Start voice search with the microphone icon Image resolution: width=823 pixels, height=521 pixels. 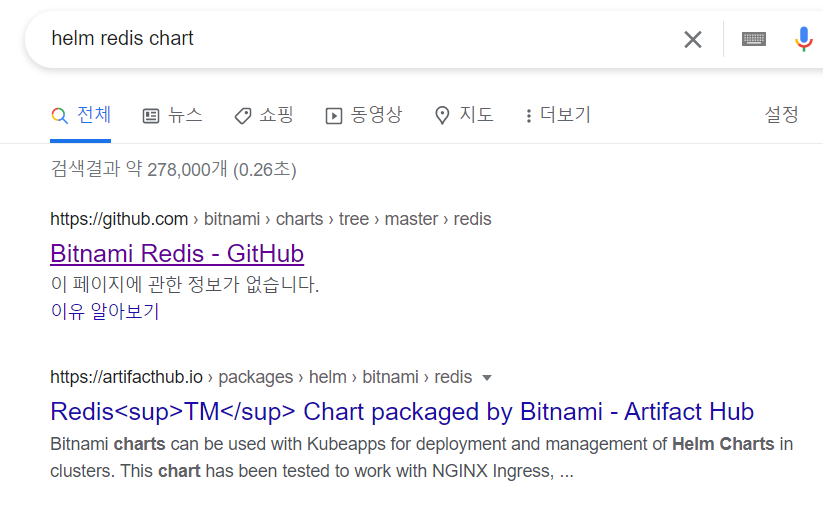pos(804,39)
